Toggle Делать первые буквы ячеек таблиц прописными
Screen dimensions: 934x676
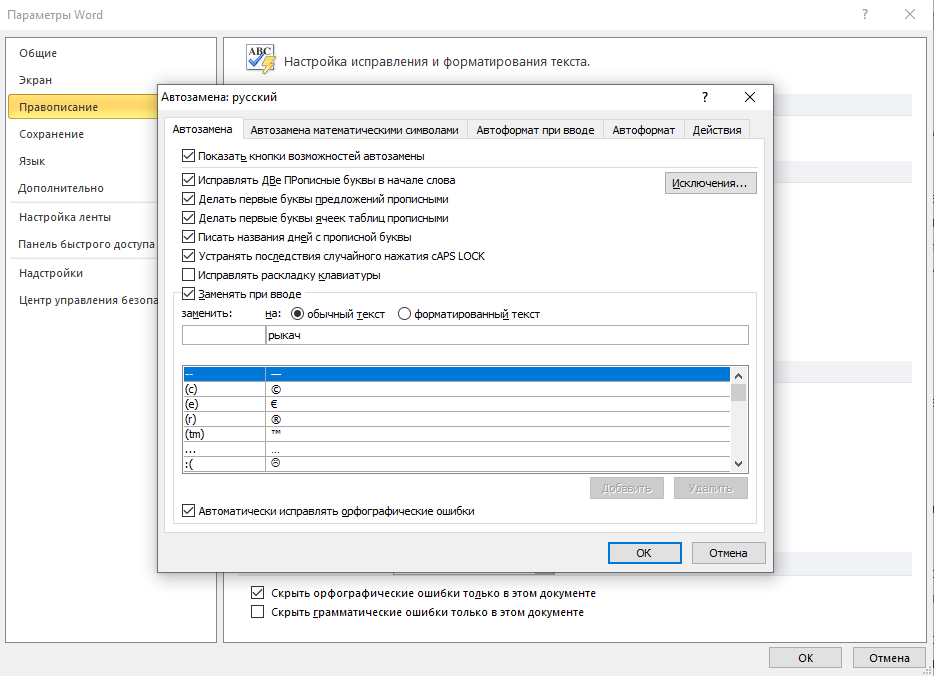[x=188, y=218]
